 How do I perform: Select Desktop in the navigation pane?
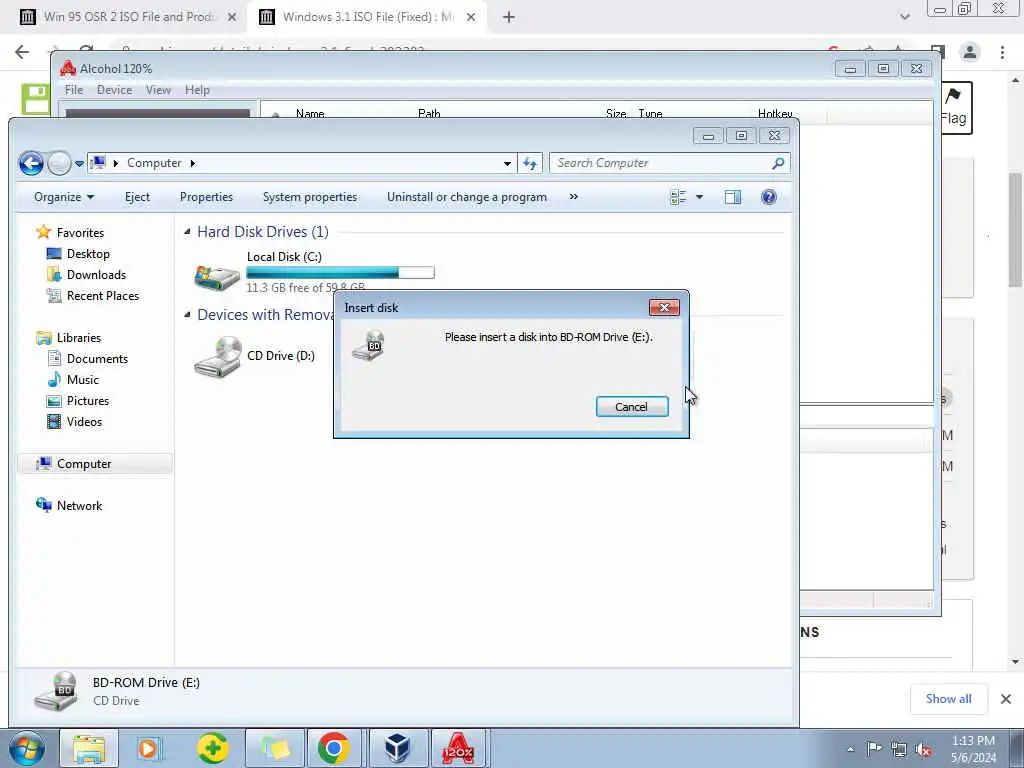tap(88, 253)
